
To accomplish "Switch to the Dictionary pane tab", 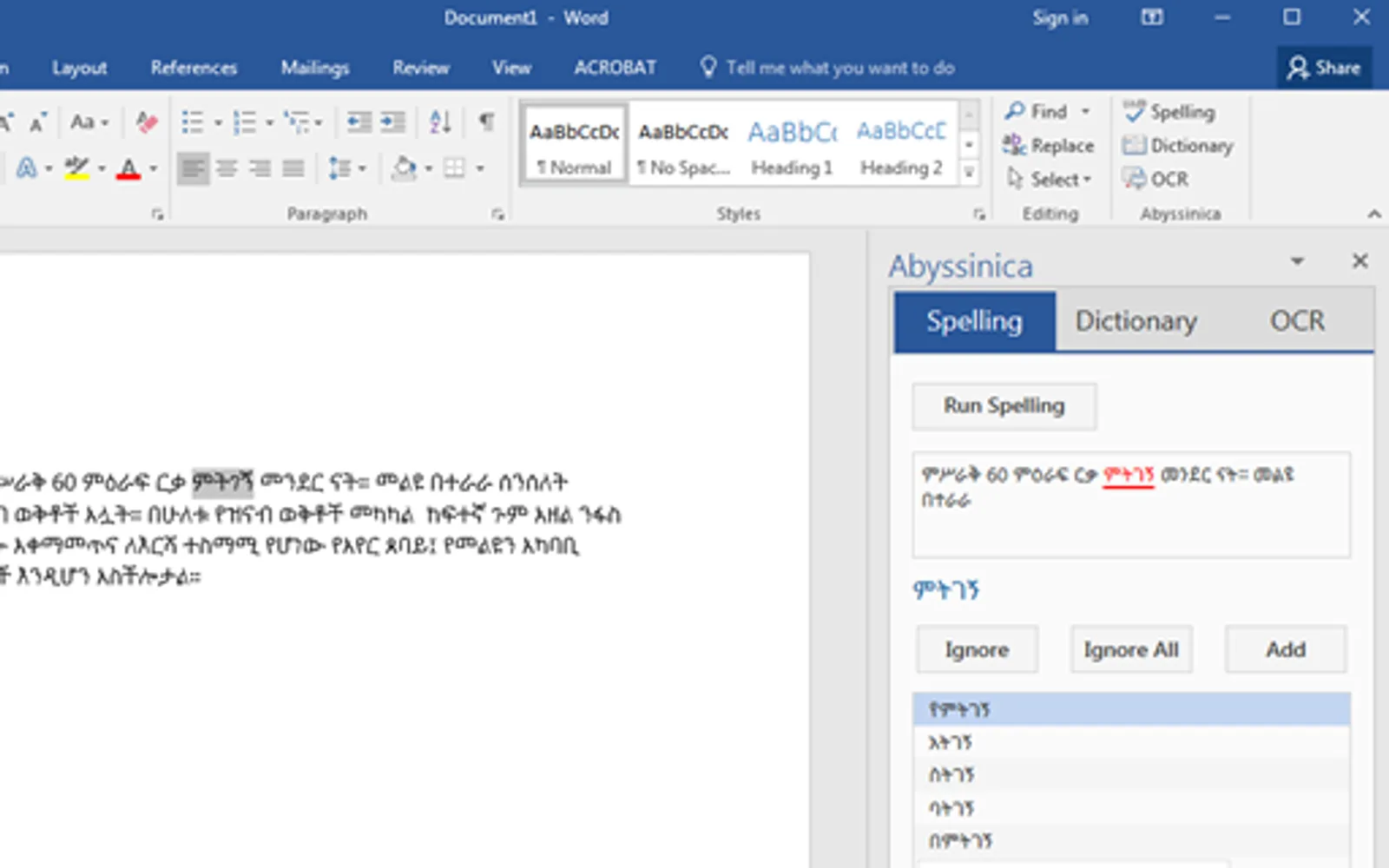I will (x=1136, y=321).
